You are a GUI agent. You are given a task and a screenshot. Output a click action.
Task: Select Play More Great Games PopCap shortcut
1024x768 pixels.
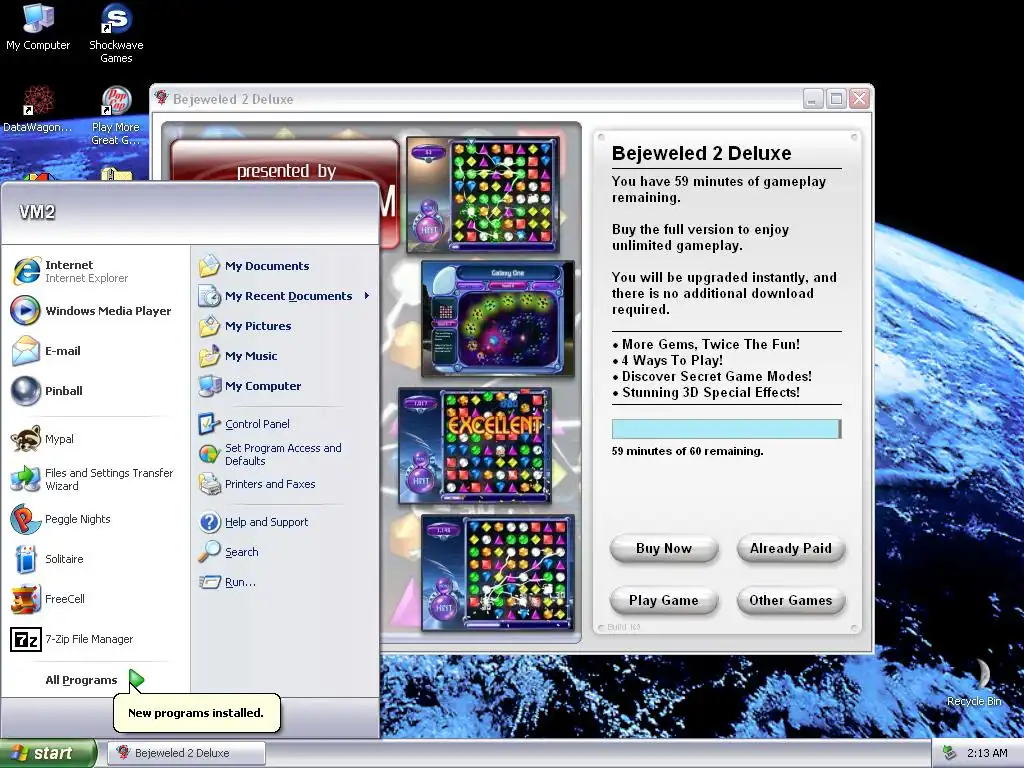coord(116,116)
